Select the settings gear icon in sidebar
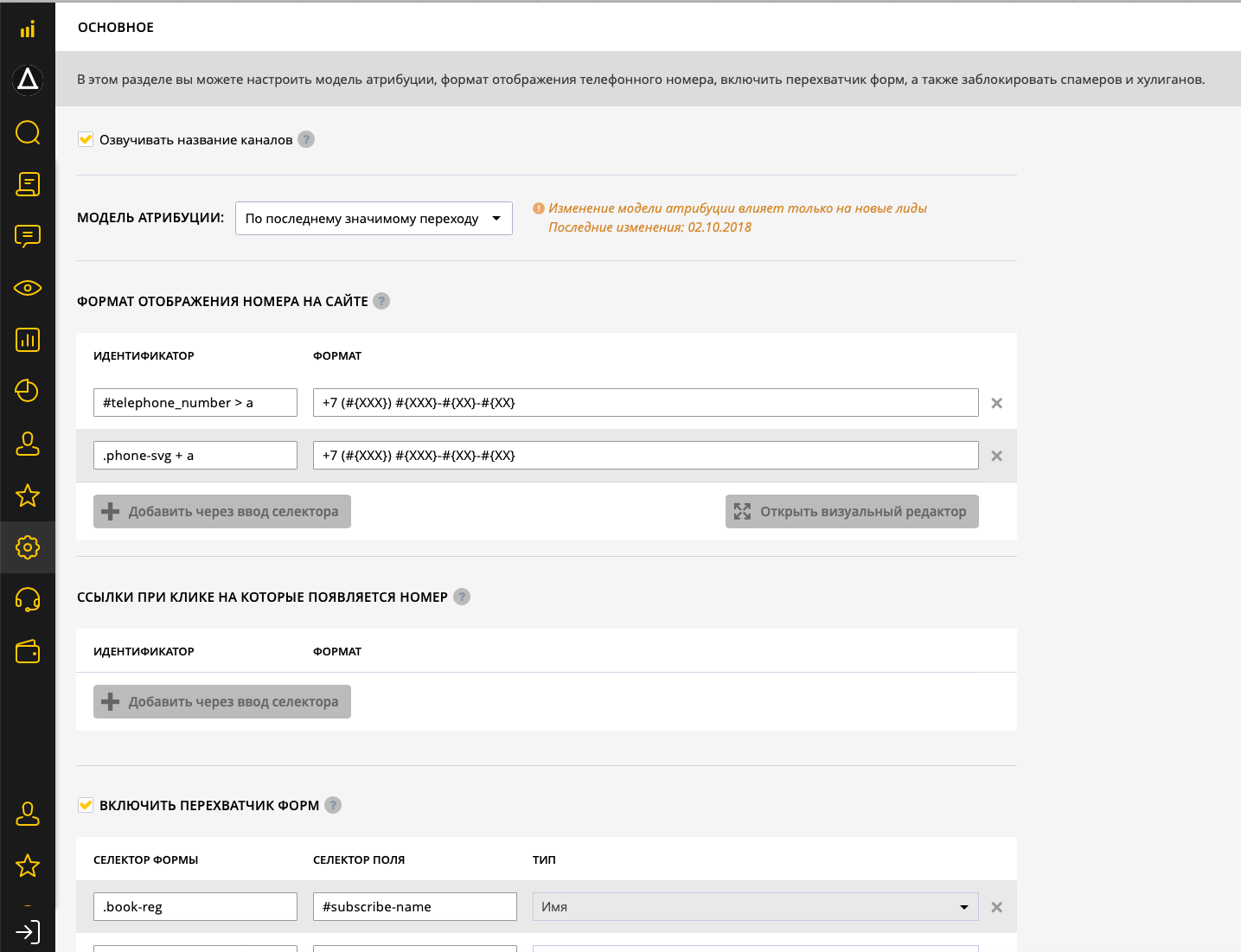The height and width of the screenshot is (952, 1241). [28, 547]
